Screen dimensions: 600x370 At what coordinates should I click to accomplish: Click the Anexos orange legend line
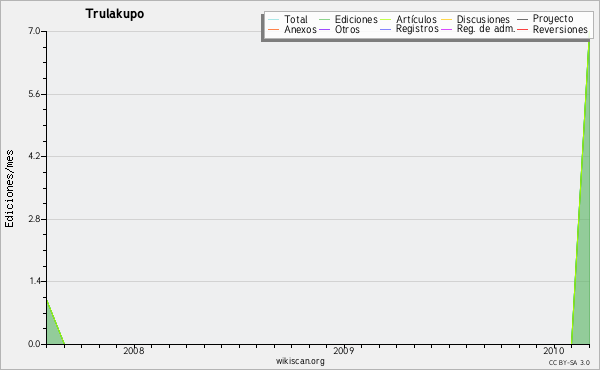point(274,29)
